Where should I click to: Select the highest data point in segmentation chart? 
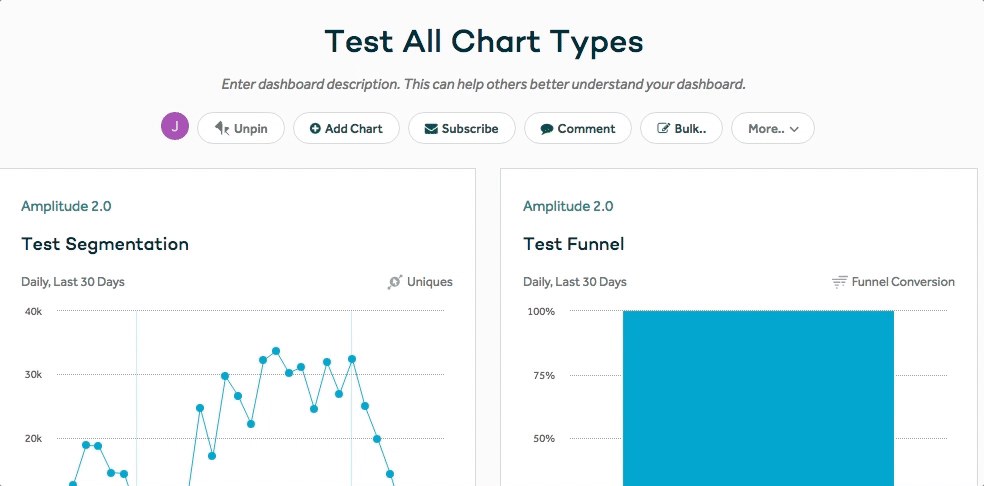(276, 351)
